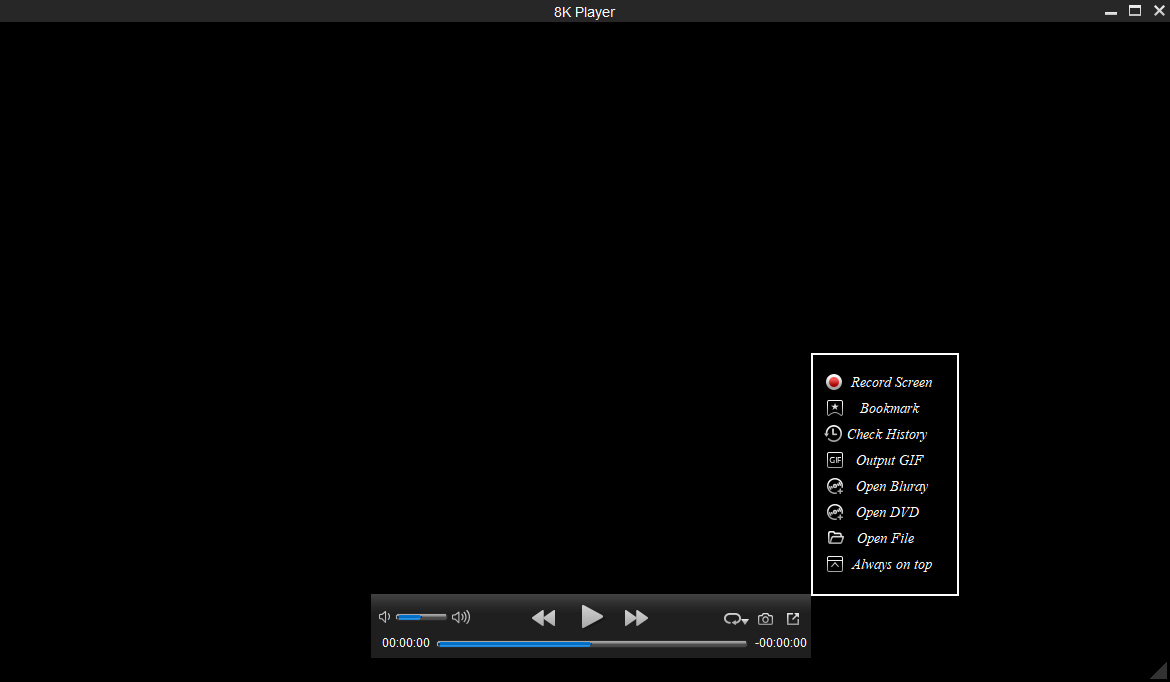Click the Output GIF icon

point(835,460)
